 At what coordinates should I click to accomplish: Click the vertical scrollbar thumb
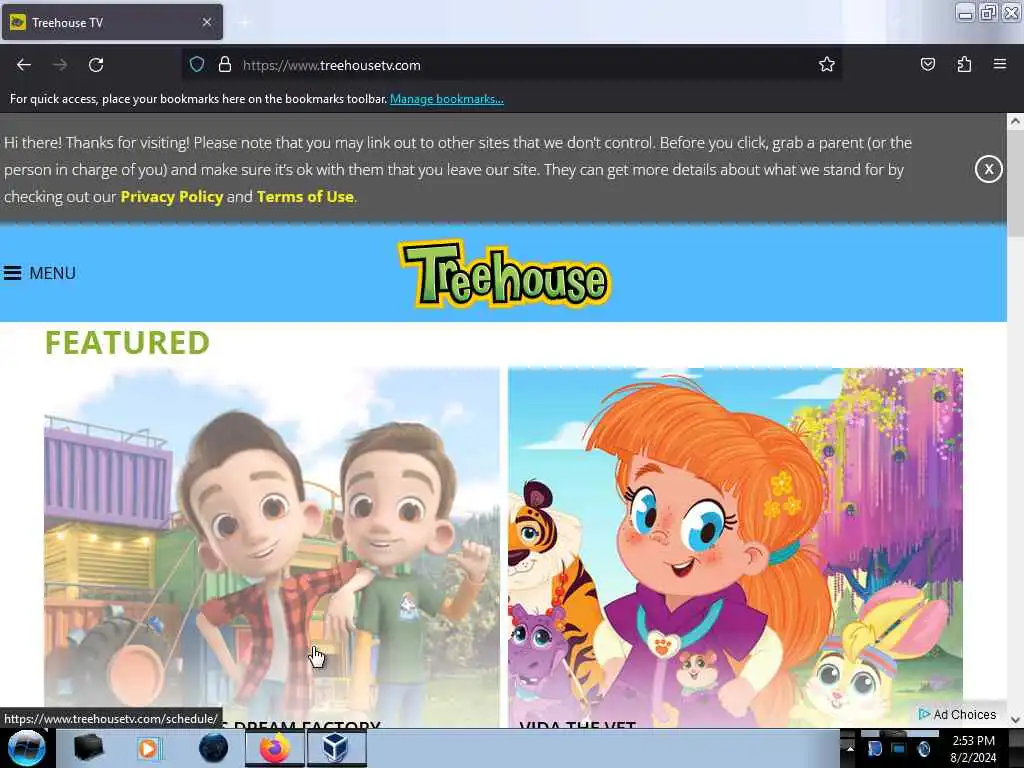coord(1015,183)
